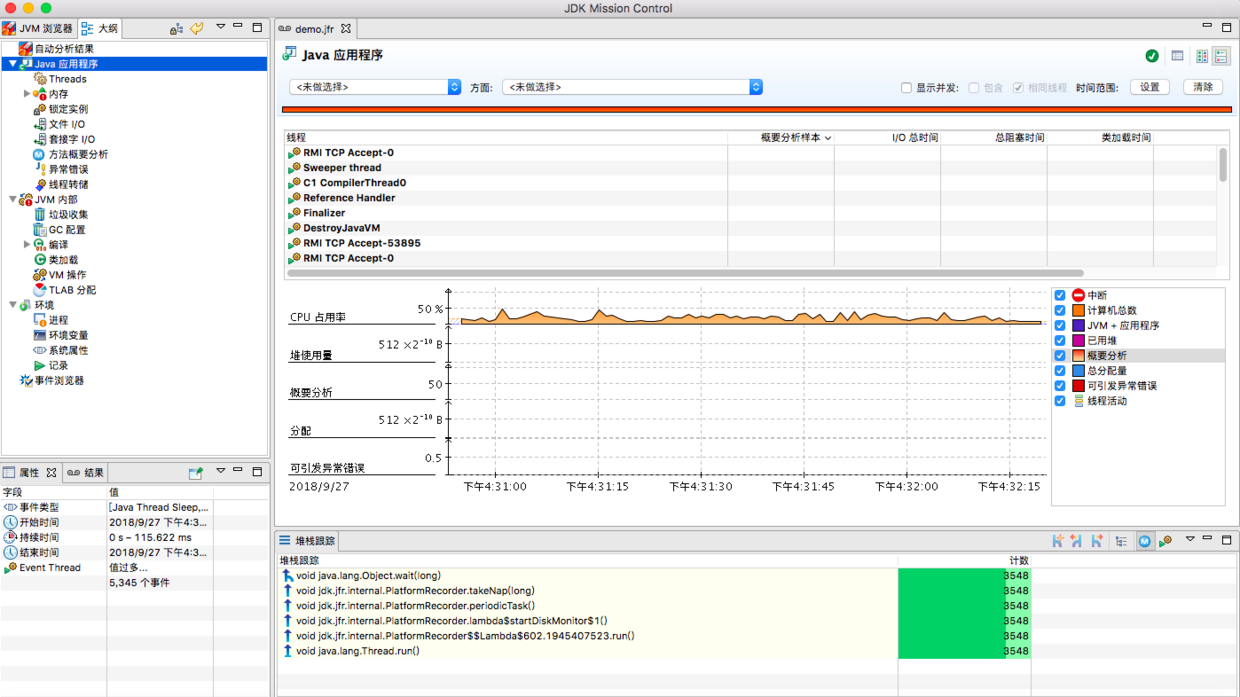This screenshot has width=1240, height=697.
Task: Collapse the 环境 tree node
Action: tap(12, 305)
